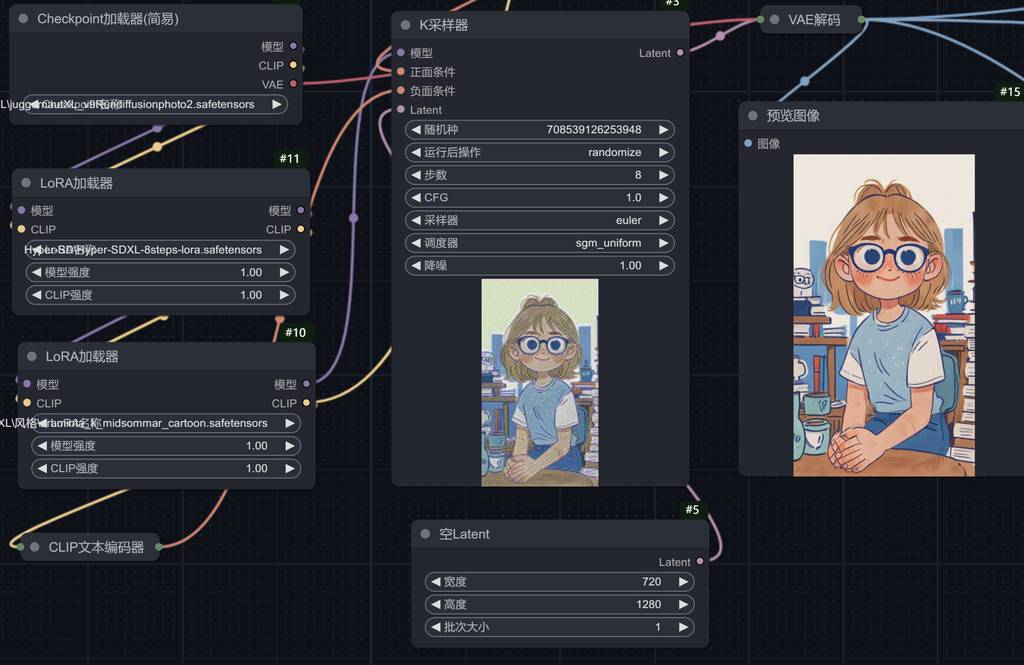Screen dimensions: 1024x665
Task: Decrease 宽度 value with left arrow
Action: (x=435, y=582)
